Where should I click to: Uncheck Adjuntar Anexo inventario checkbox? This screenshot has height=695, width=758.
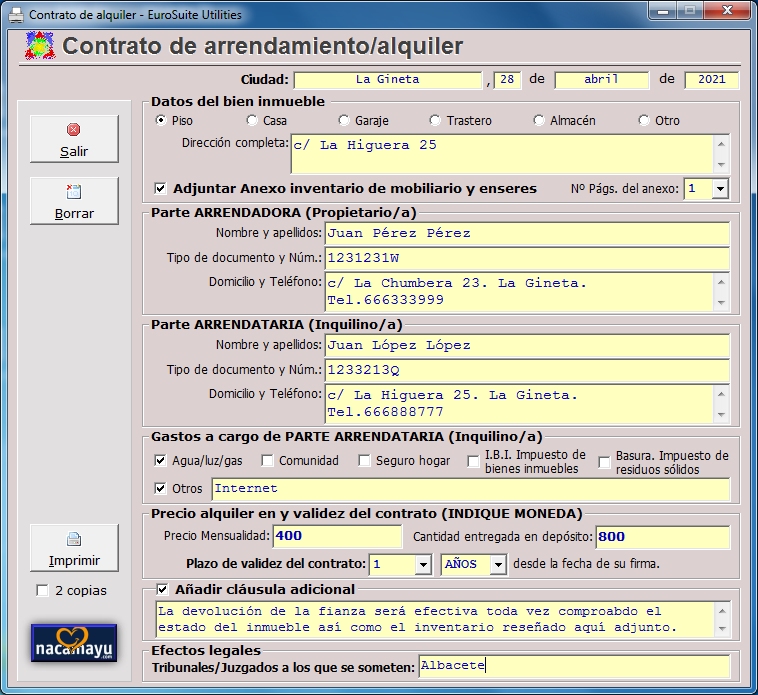point(160,188)
